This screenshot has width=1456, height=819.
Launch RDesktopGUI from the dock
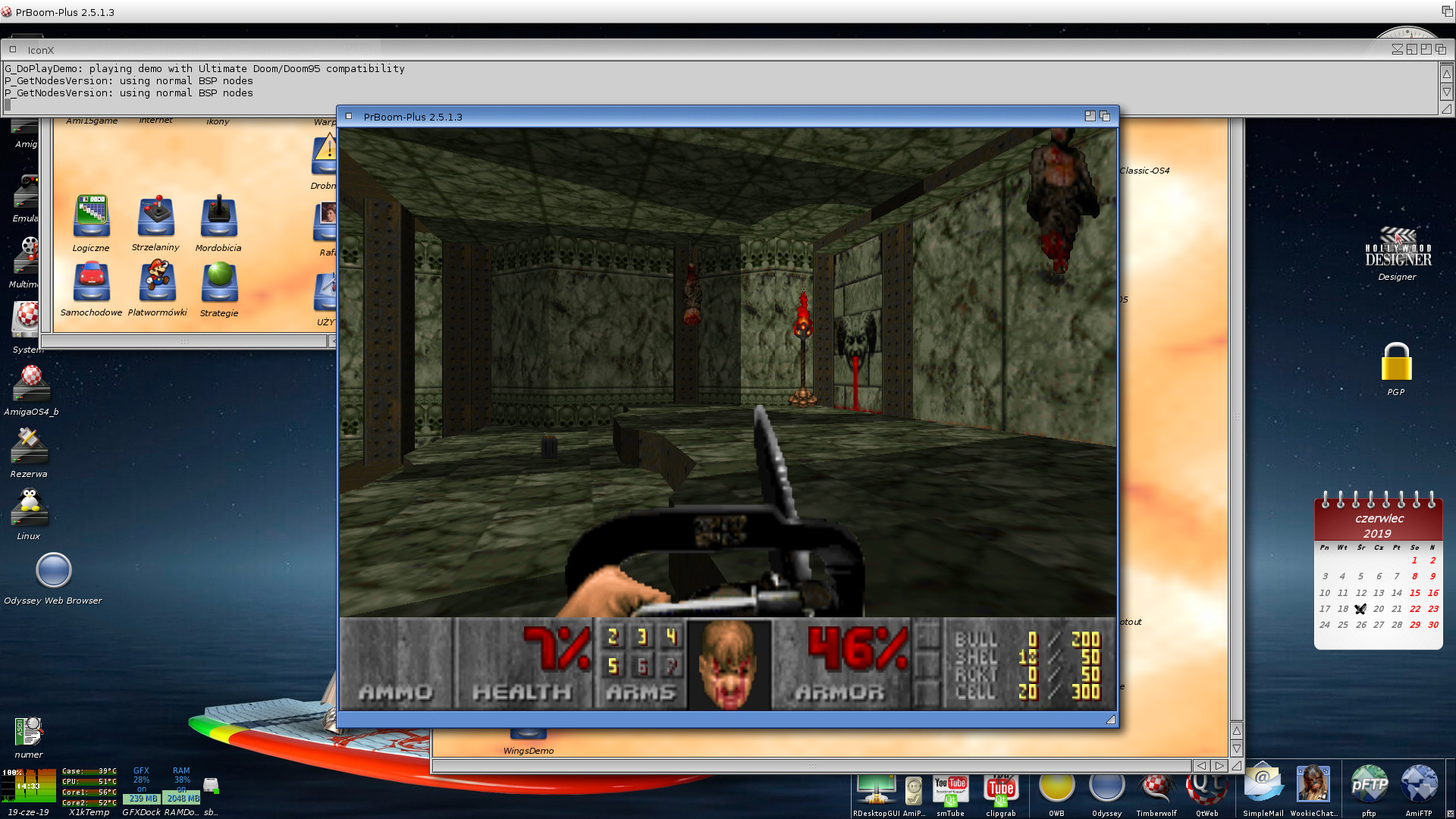(876, 790)
